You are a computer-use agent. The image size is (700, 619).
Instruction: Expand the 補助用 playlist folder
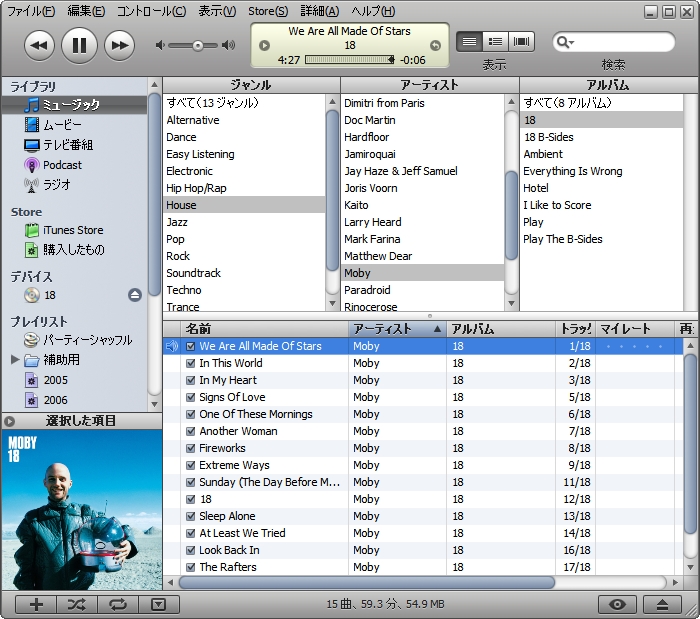click(x=15, y=360)
